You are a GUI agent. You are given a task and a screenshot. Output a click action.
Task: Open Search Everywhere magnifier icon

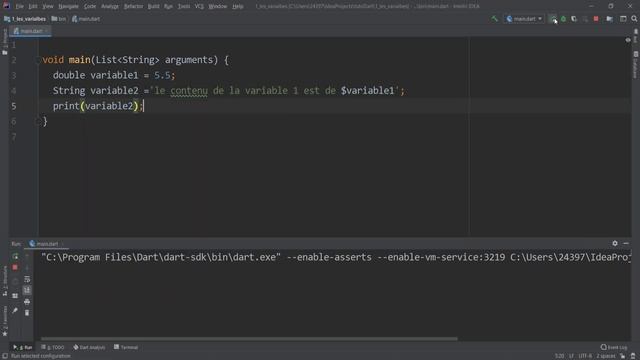point(634,19)
